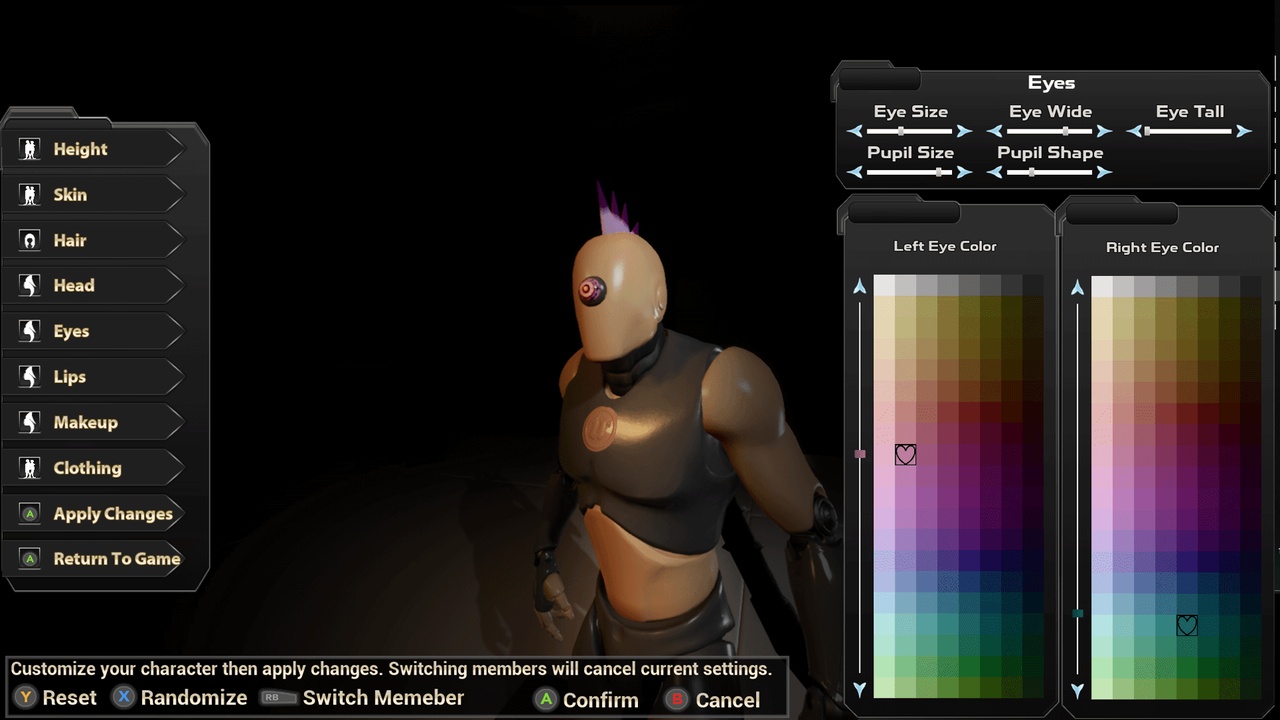Apply Changes to the character
Screen dimensions: 1280x720
tap(95, 514)
